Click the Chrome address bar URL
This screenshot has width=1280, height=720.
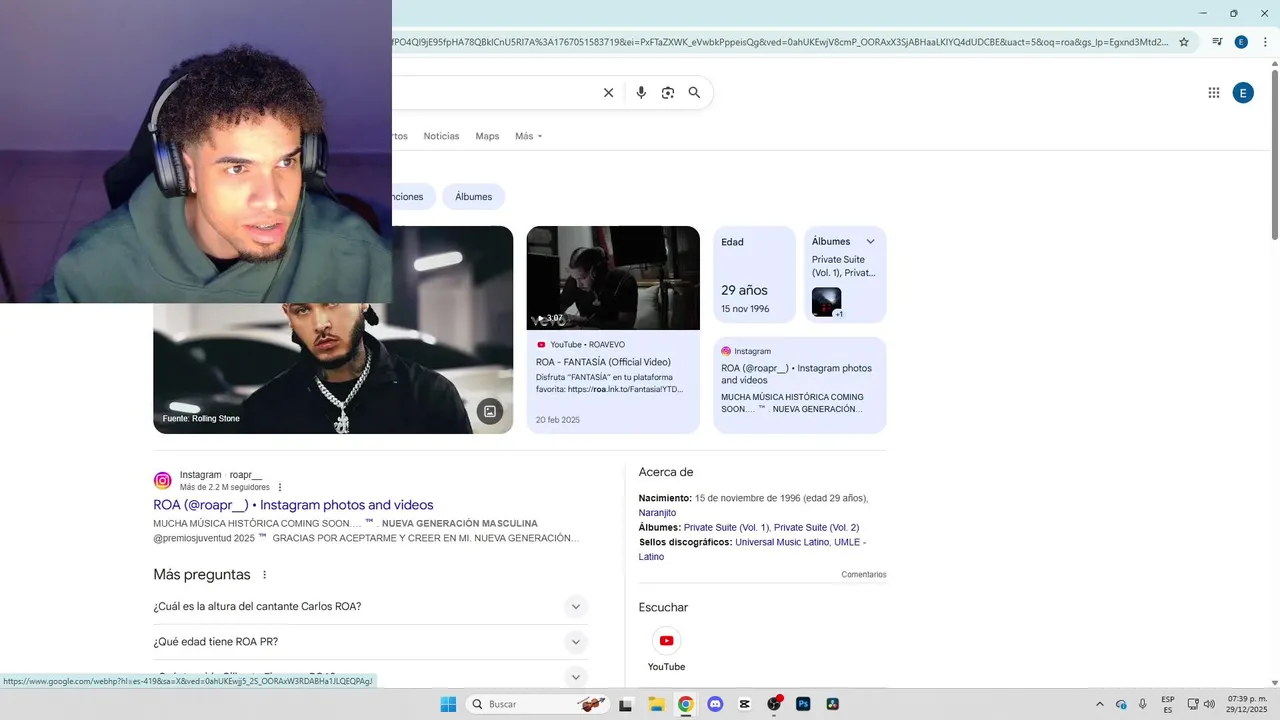point(782,42)
